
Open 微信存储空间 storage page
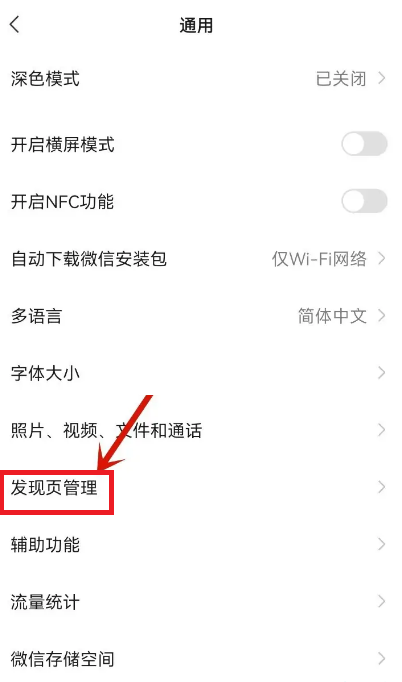point(201,657)
